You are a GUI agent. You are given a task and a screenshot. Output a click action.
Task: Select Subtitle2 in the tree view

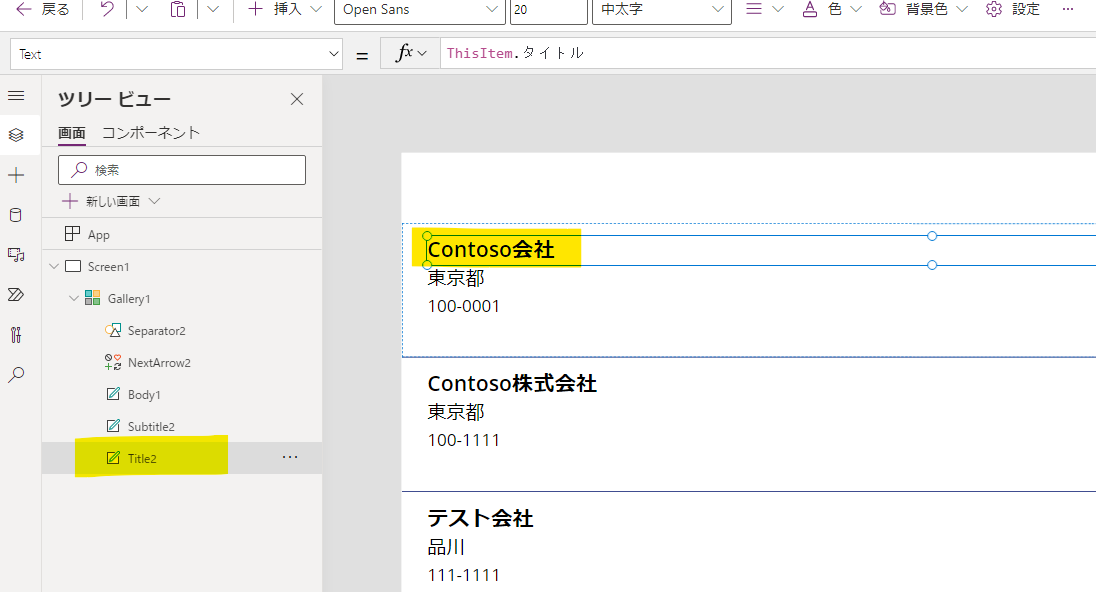pyautogui.click(x=151, y=426)
